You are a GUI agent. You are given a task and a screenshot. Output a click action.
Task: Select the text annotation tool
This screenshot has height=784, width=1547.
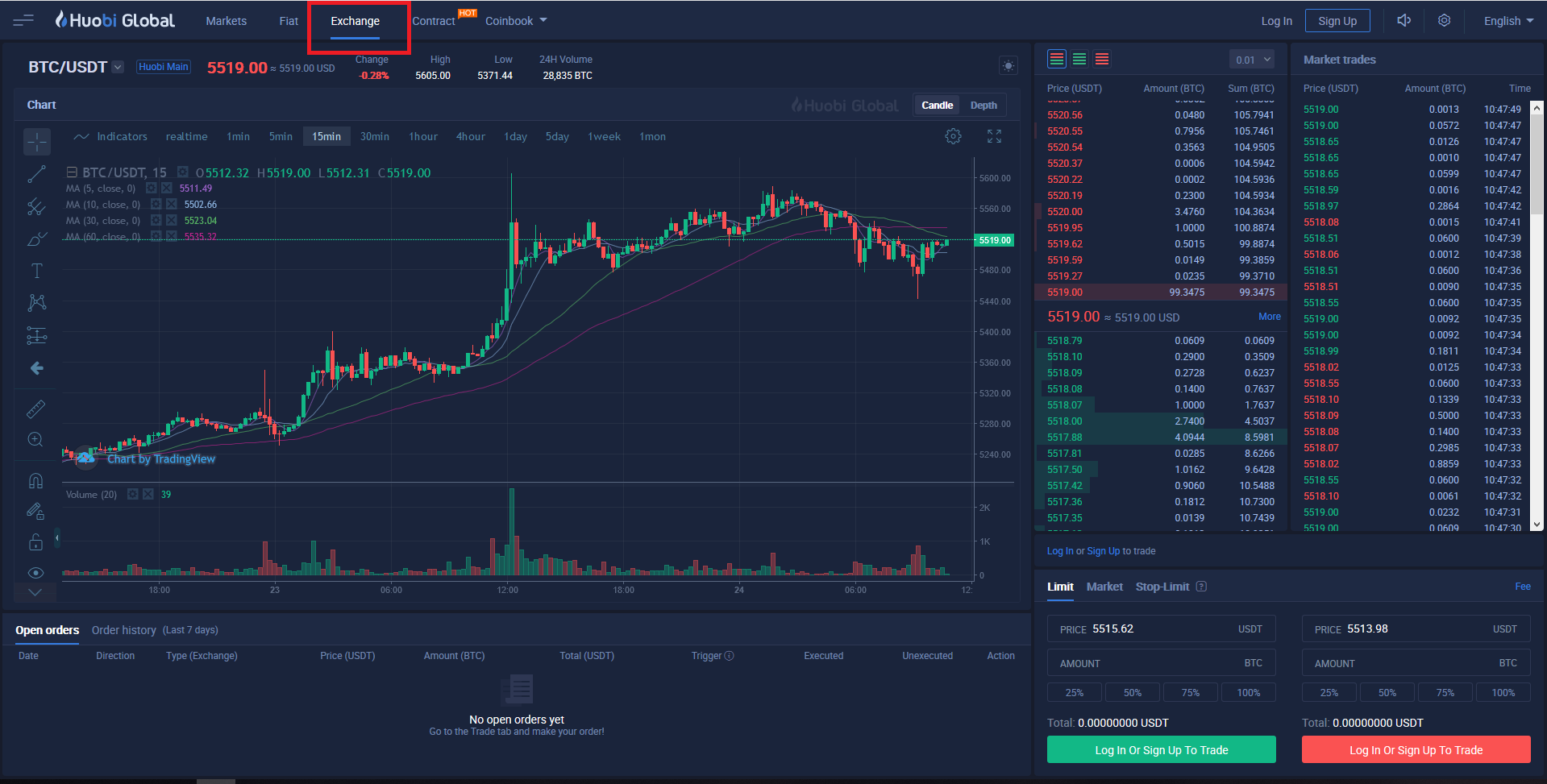click(36, 271)
